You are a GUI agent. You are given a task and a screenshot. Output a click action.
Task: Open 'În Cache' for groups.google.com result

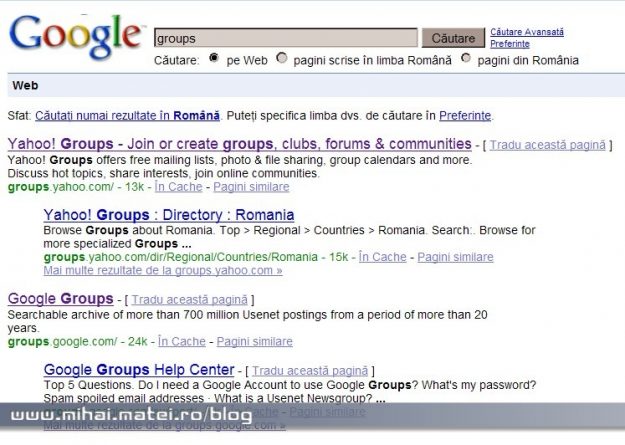click(x=181, y=342)
